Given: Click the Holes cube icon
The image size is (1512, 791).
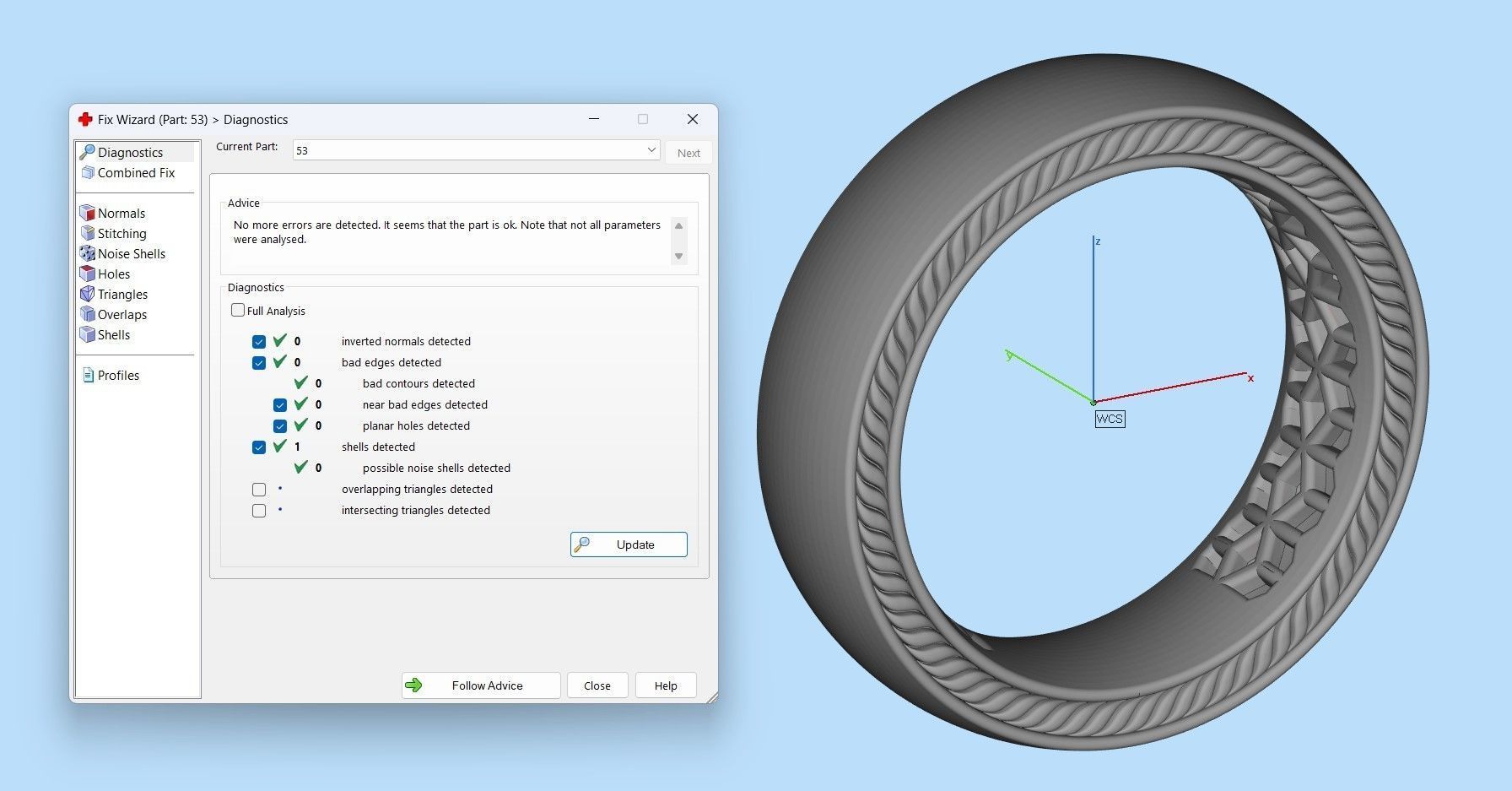Looking at the screenshot, I should (87, 274).
